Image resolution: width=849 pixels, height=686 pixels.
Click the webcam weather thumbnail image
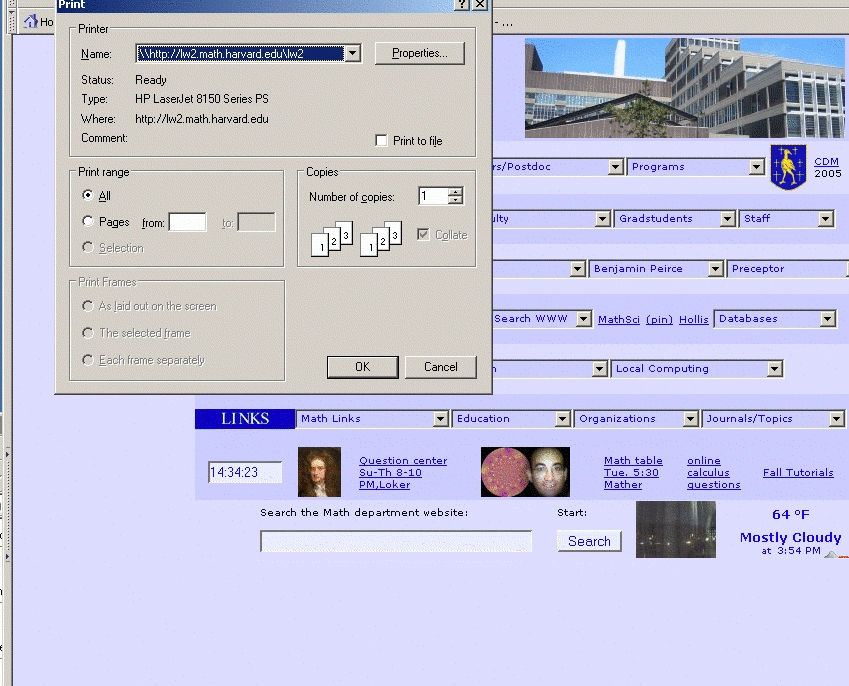click(x=675, y=529)
